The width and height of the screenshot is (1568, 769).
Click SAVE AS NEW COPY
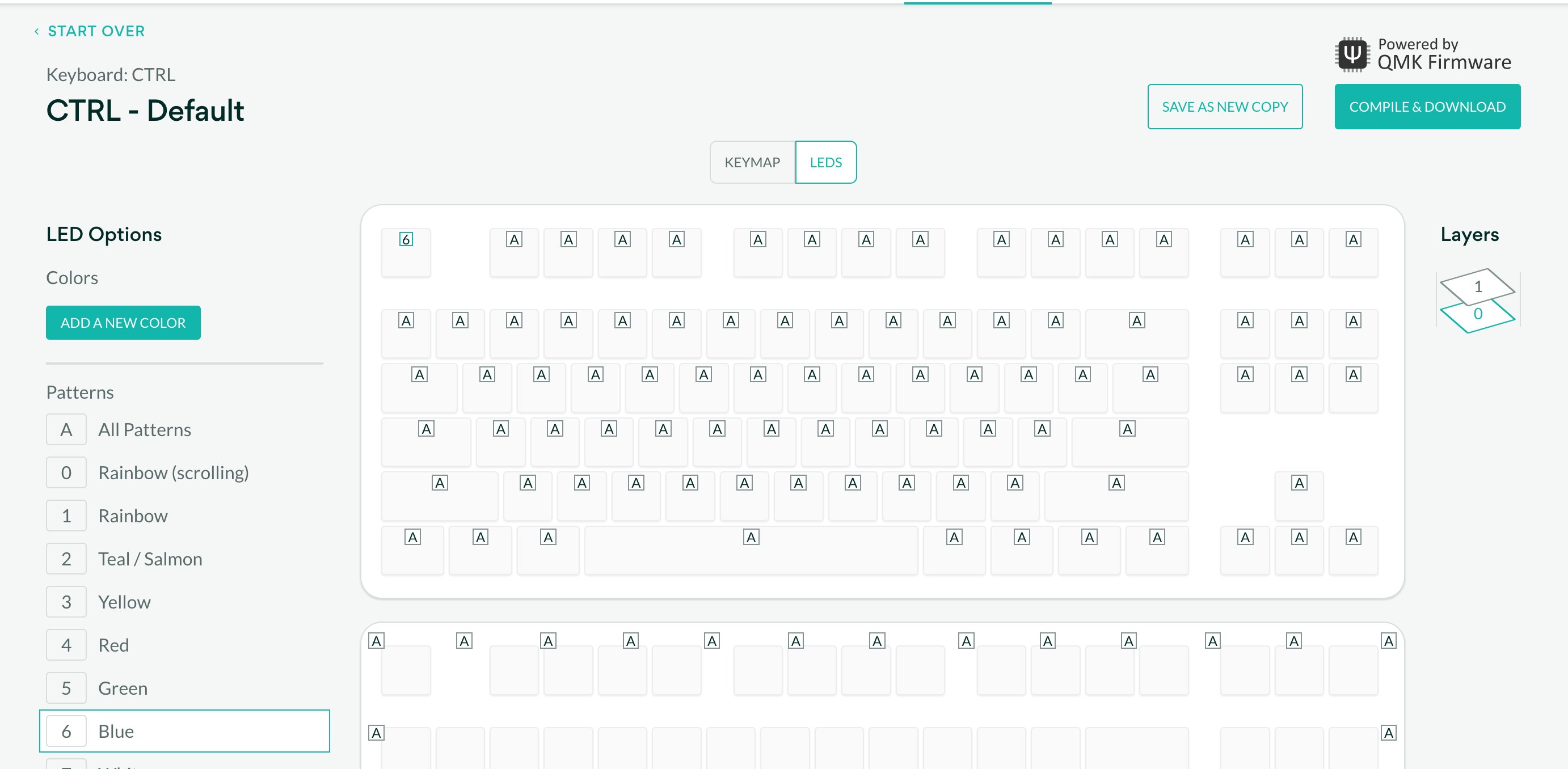[x=1225, y=107]
